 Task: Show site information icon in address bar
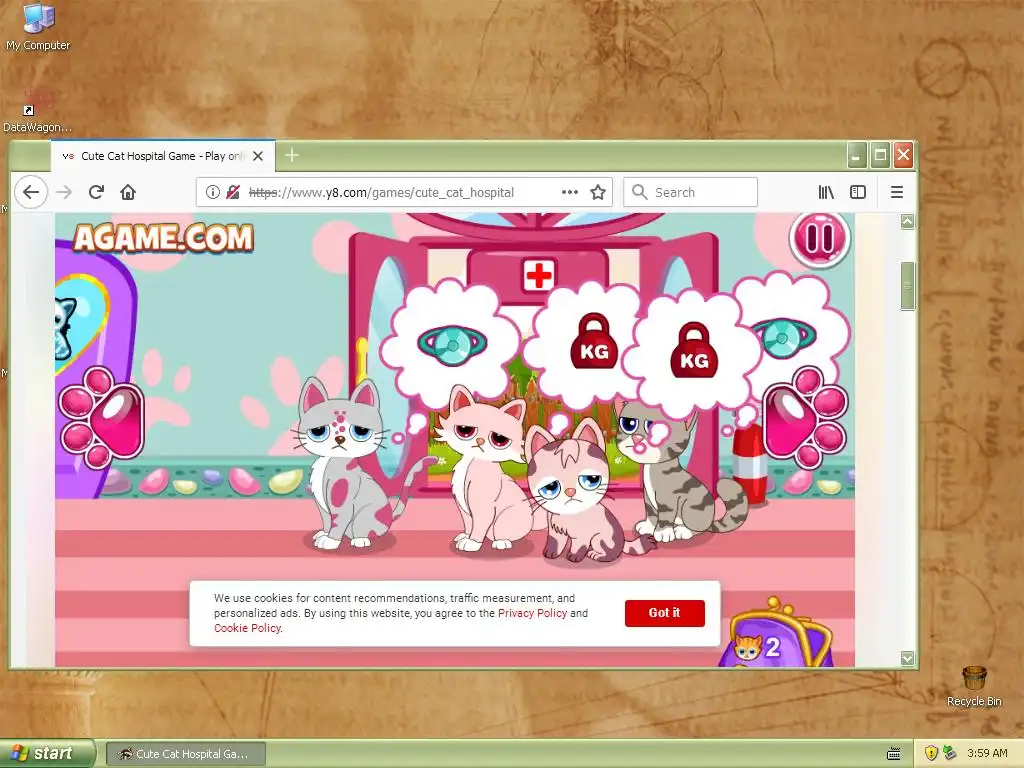[213, 192]
